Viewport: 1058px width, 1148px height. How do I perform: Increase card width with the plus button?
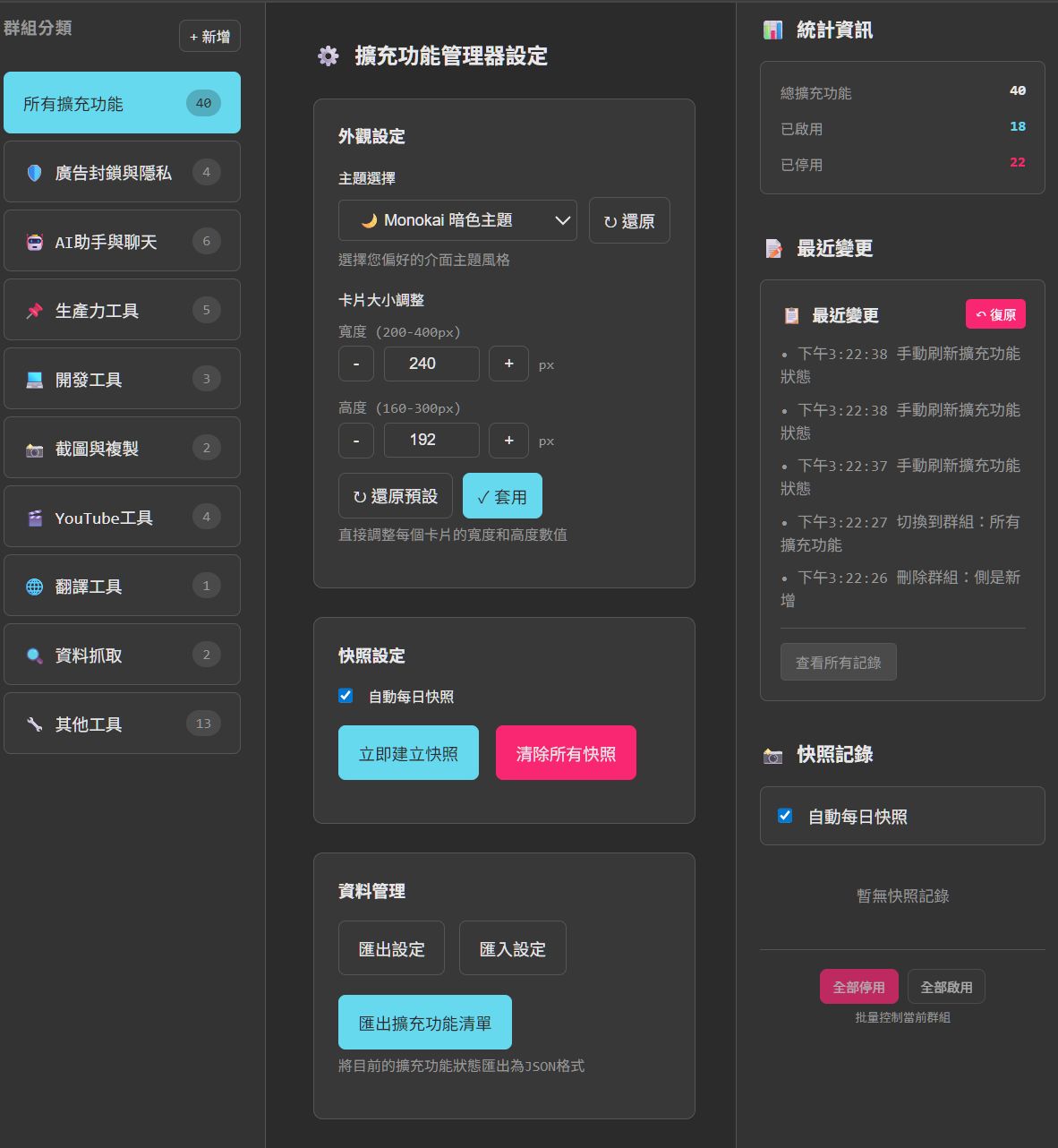pyautogui.click(x=508, y=364)
